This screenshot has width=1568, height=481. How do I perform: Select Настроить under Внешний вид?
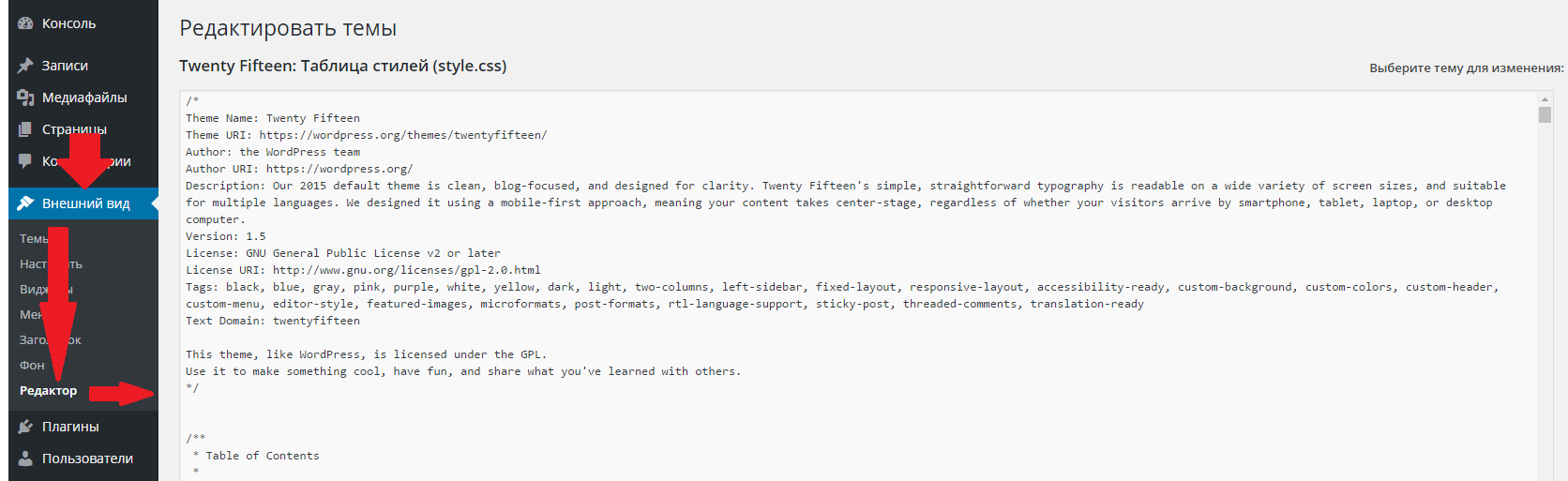[33, 264]
